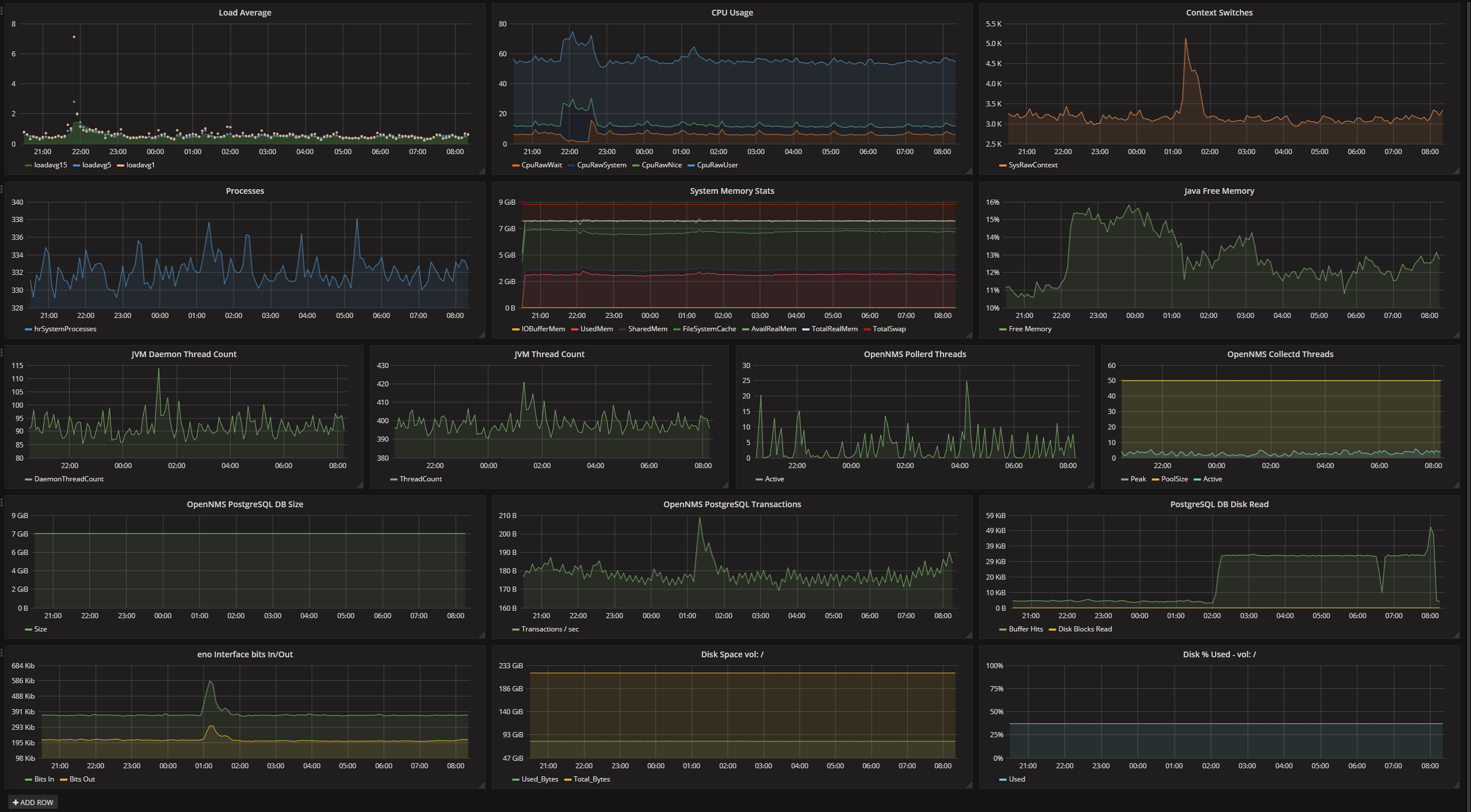Grab the resize corner of PostgreSQL DB Disk Read

pyautogui.click(x=1457, y=635)
